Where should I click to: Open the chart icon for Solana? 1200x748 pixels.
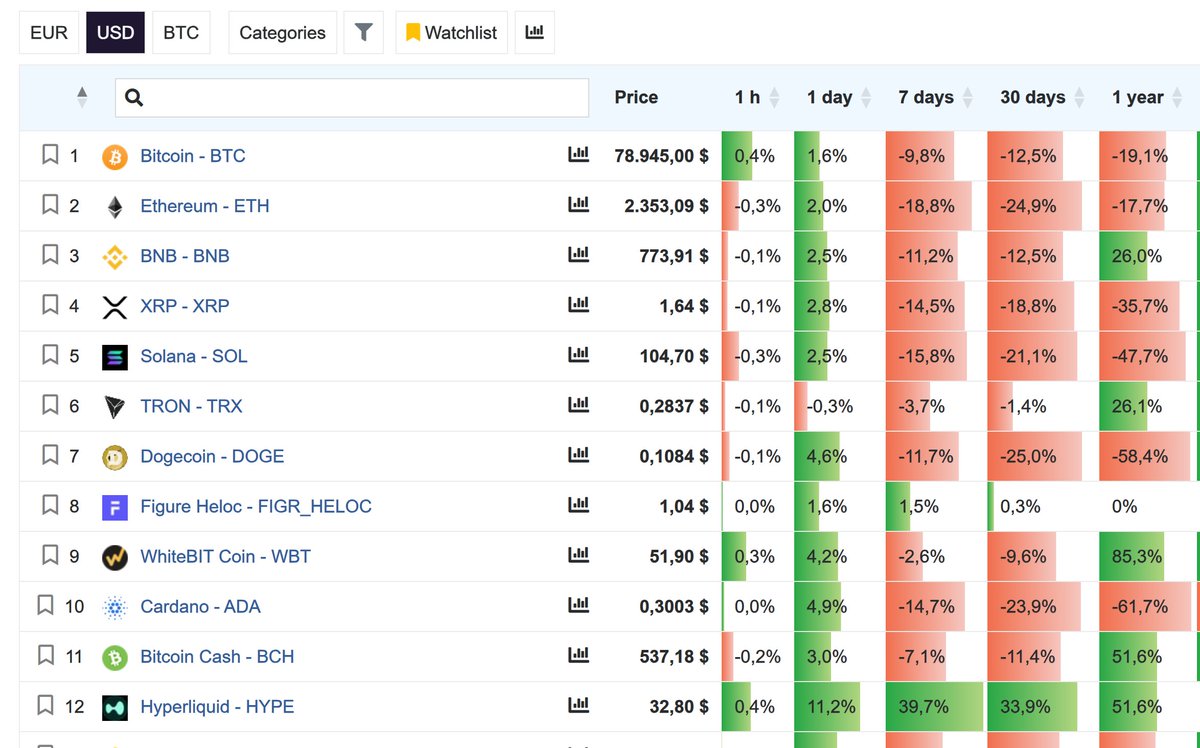click(x=578, y=355)
